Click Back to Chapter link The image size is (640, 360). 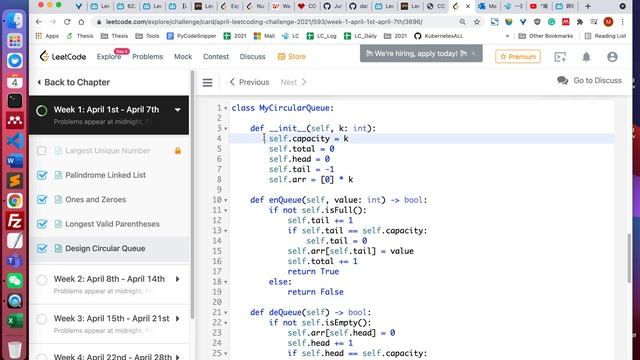[73, 82]
